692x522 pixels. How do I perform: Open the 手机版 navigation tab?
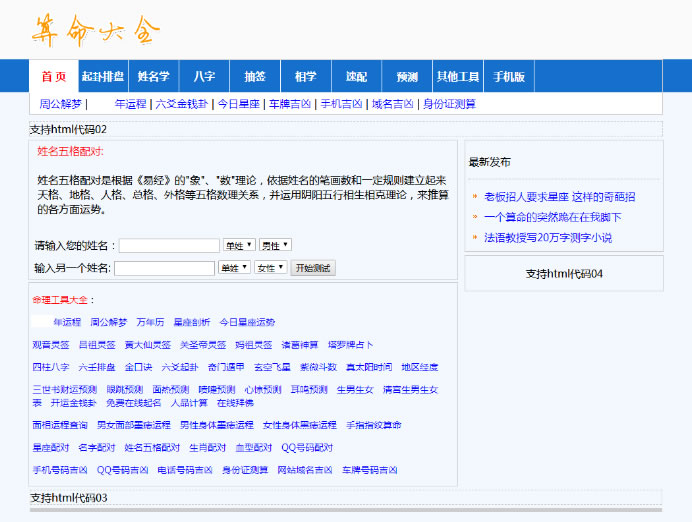[x=509, y=77]
